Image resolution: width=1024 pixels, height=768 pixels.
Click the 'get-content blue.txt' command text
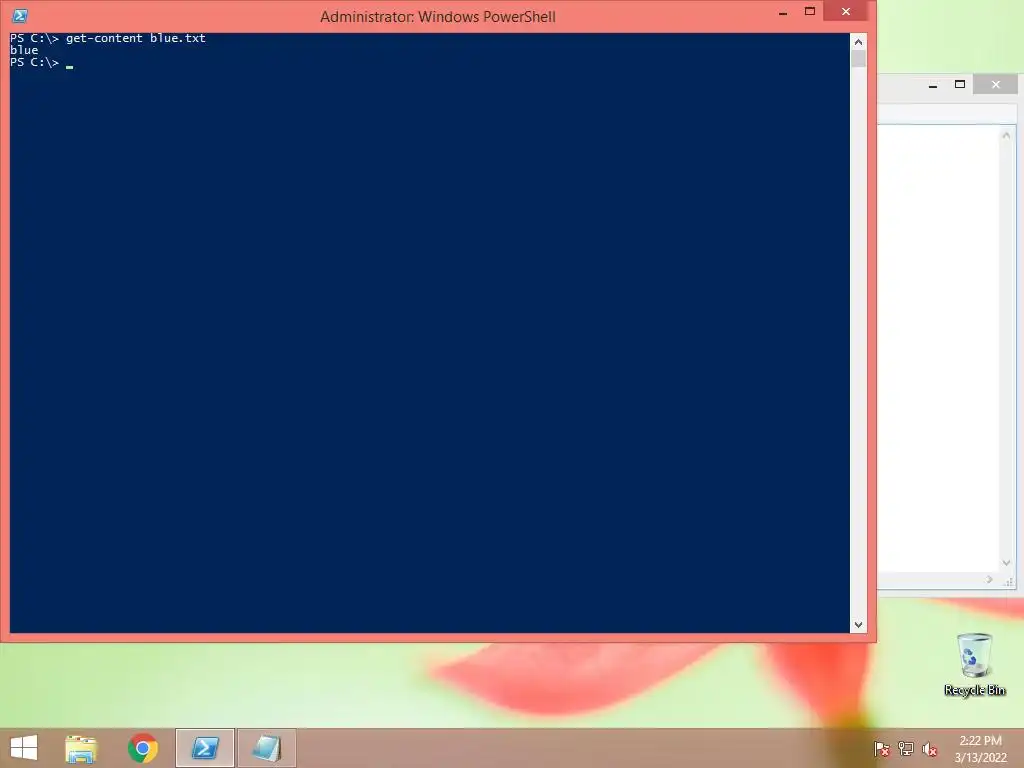136,38
